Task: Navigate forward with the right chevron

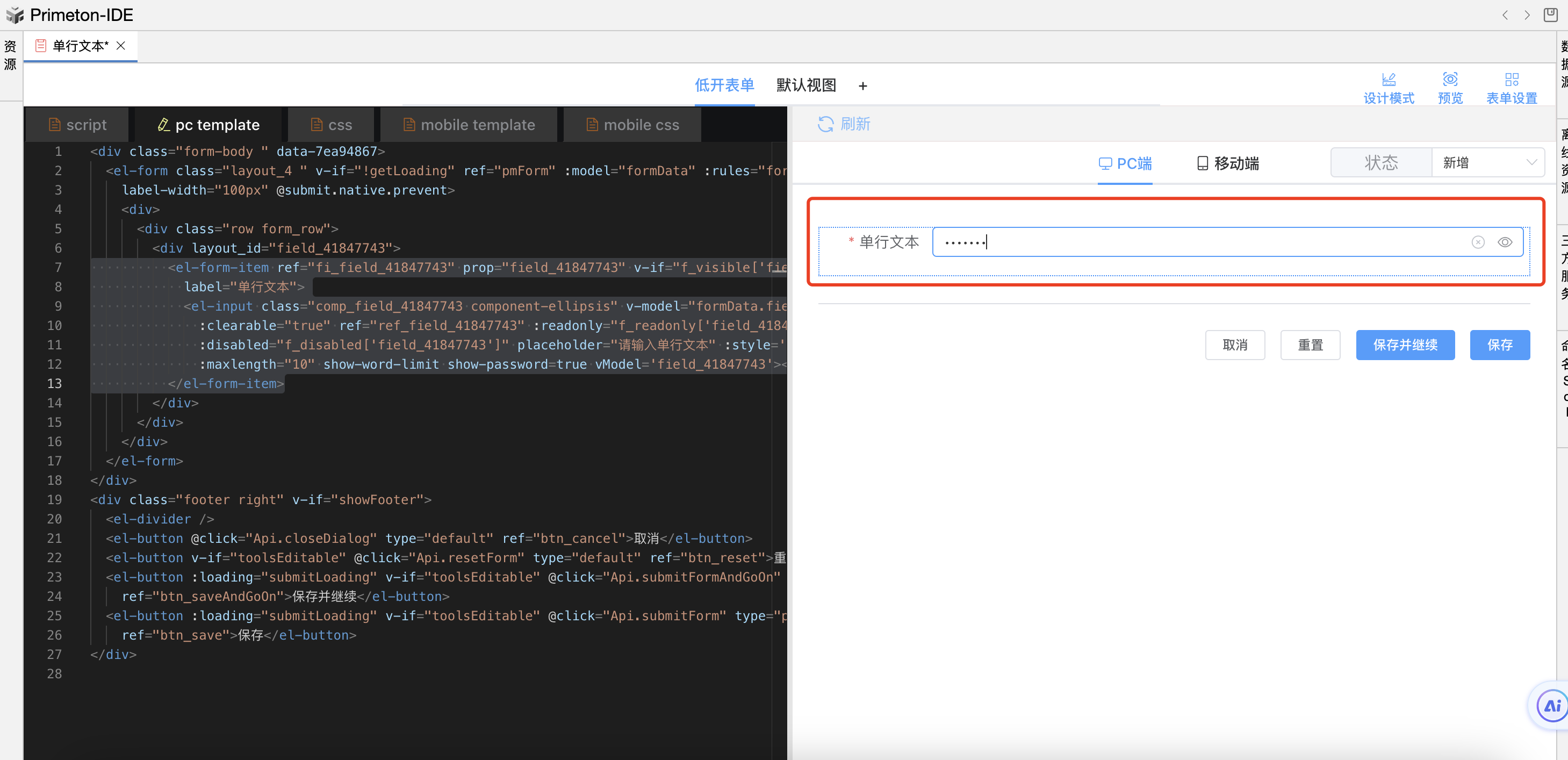Action: point(1527,15)
